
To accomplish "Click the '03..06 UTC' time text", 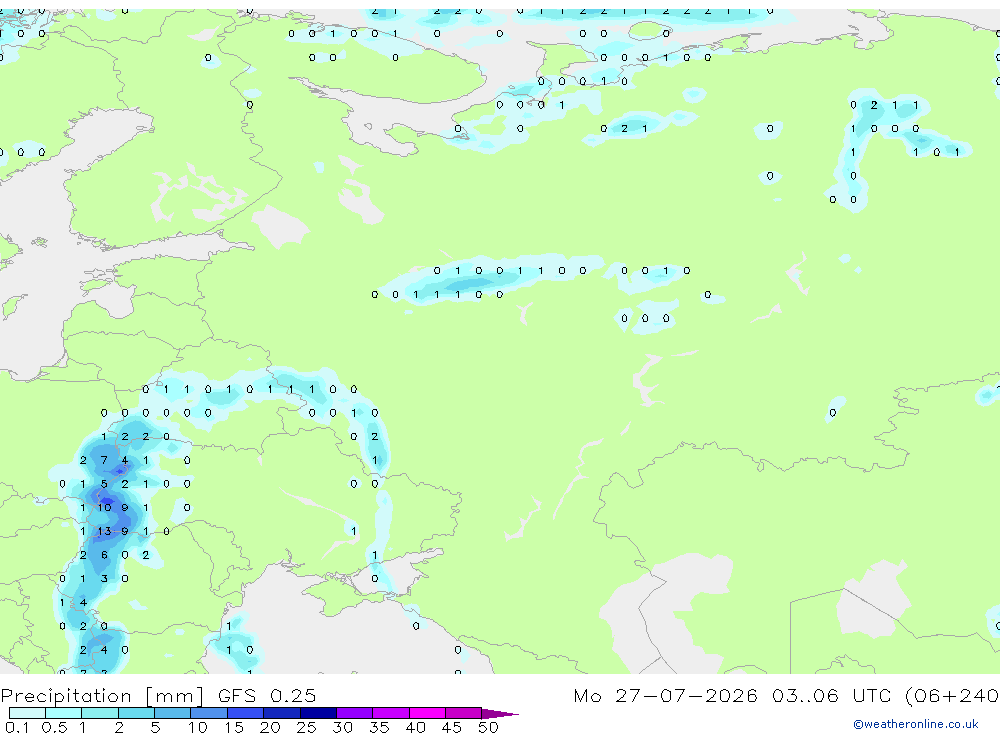I will 832,695.
